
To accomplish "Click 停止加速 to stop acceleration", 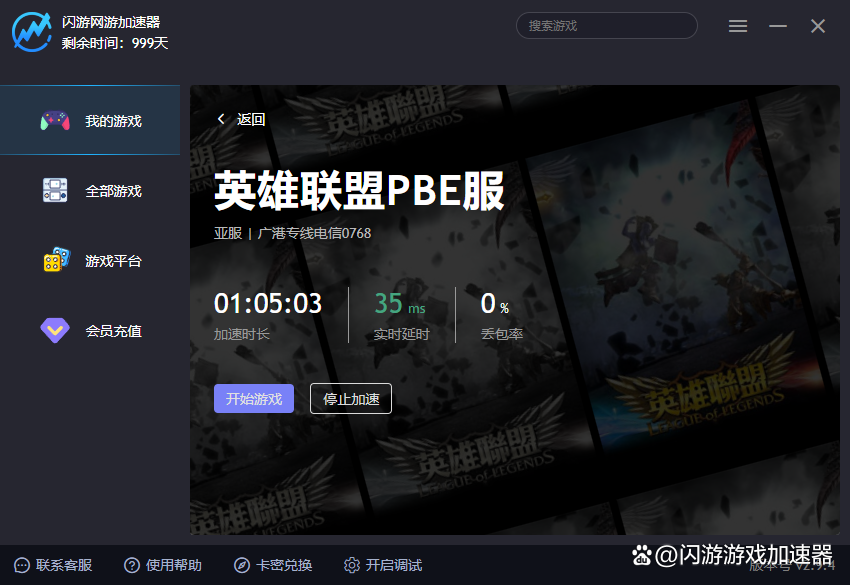I will (x=351, y=399).
